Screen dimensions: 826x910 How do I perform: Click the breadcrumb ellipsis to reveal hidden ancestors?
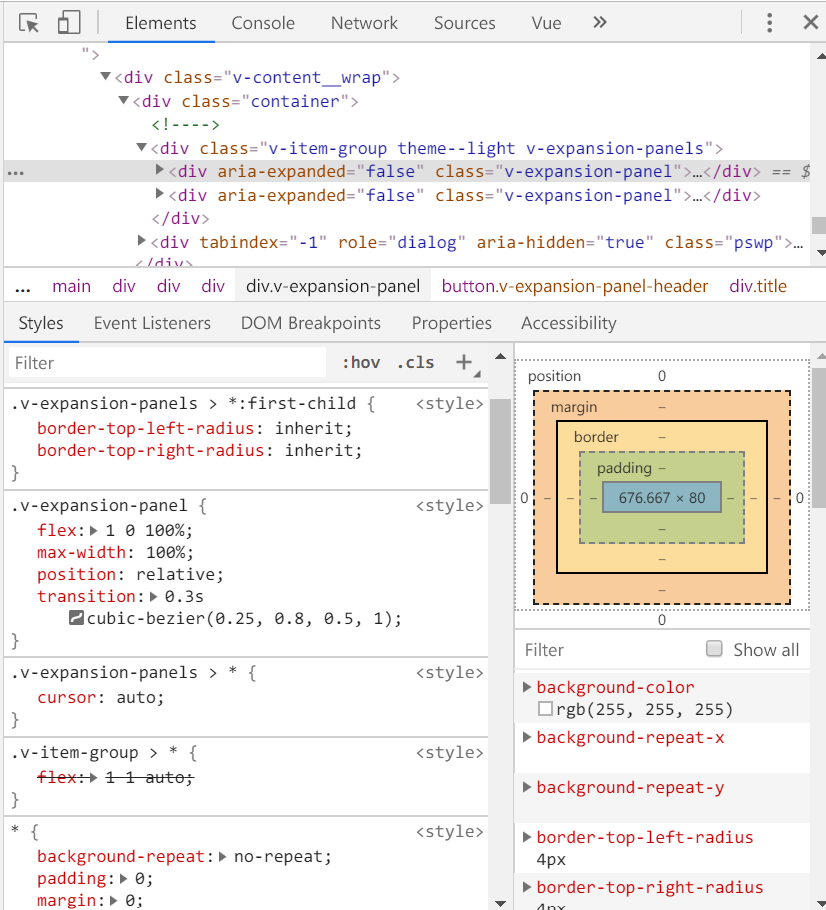pos(22,286)
